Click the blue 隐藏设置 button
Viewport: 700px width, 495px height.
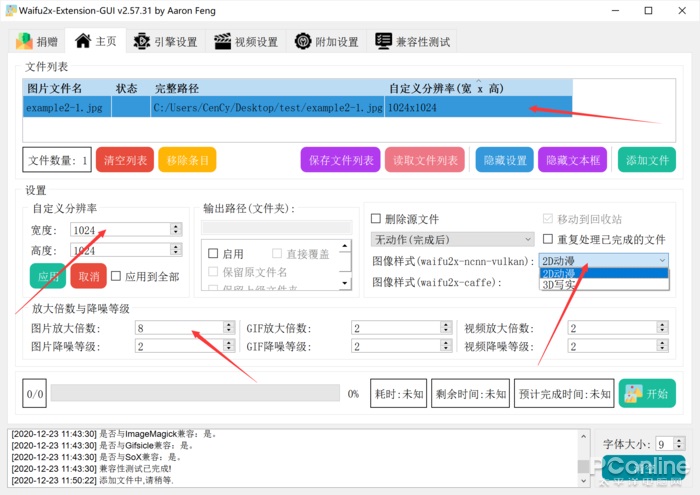coord(504,160)
